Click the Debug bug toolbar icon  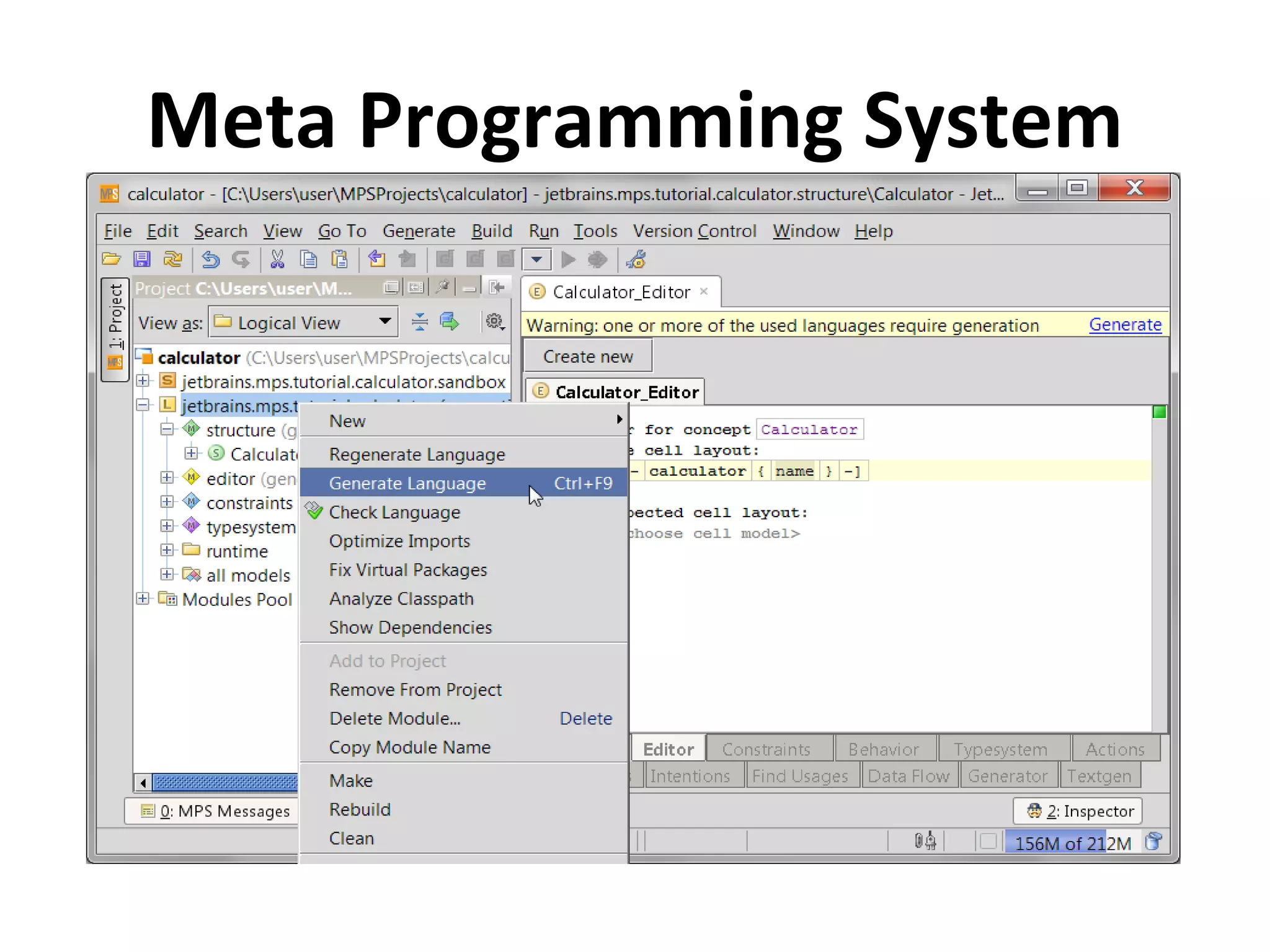pos(597,259)
